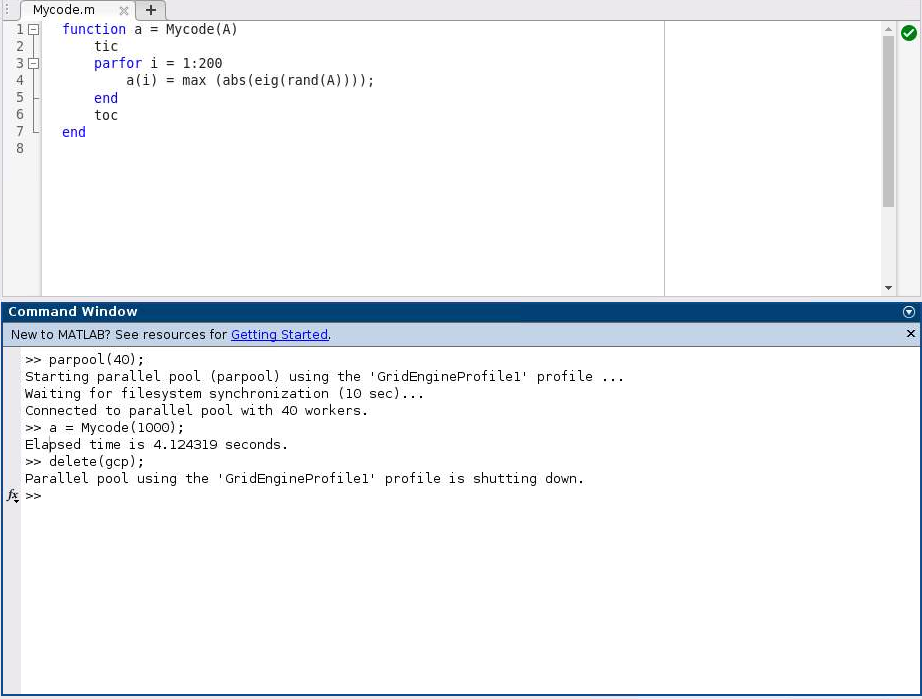Place cursor on the parfor keyword
Viewport: 922px width, 699px height.
point(118,63)
